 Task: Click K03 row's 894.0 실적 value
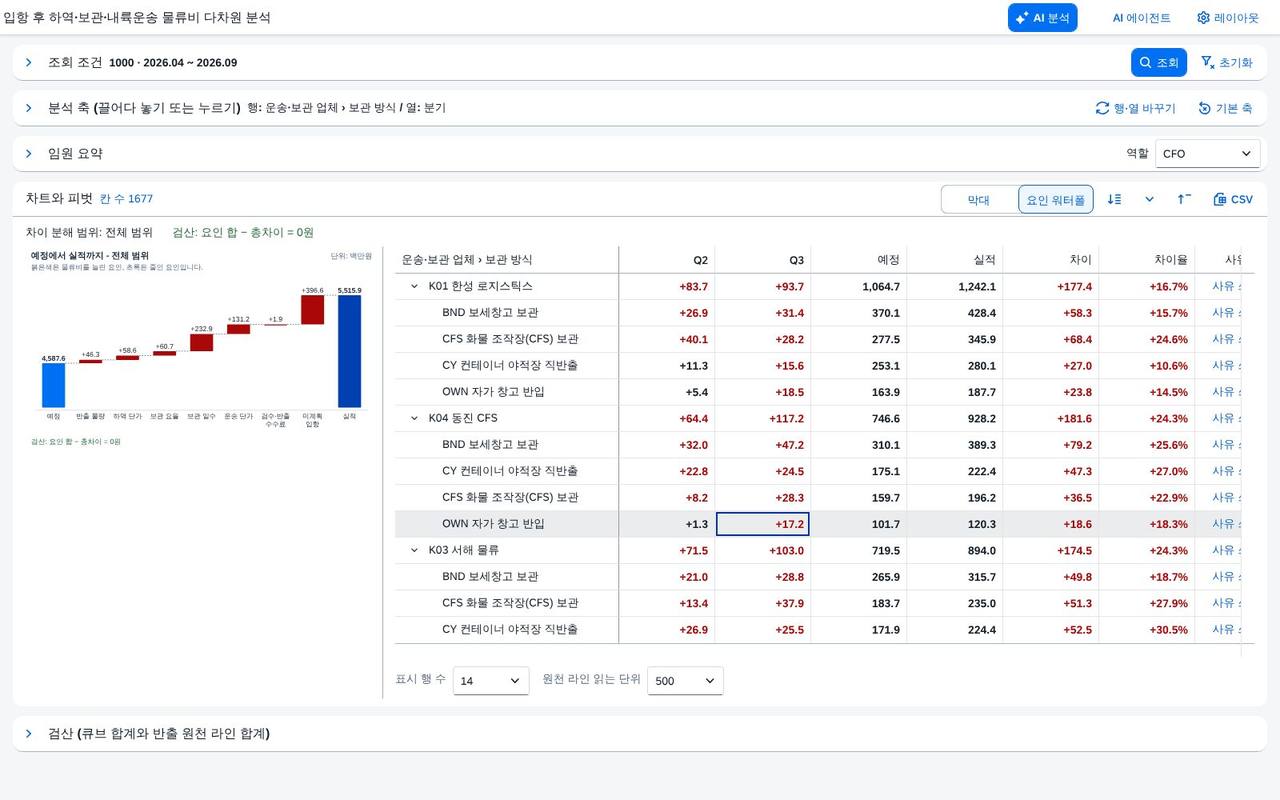[x=955, y=550]
